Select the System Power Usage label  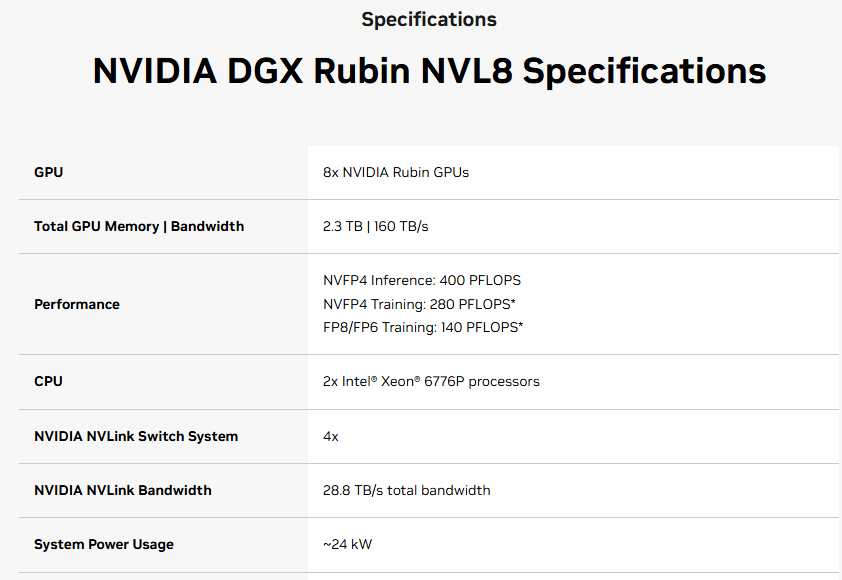tap(104, 544)
